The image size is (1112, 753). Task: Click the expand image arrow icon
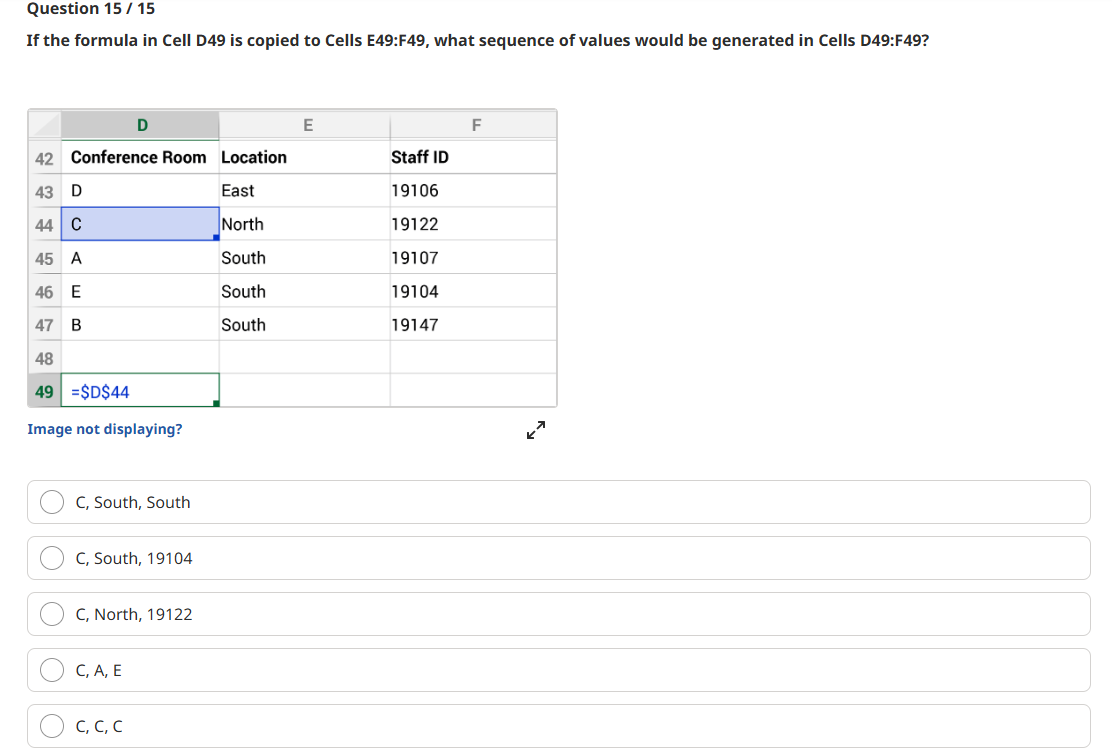(535, 429)
